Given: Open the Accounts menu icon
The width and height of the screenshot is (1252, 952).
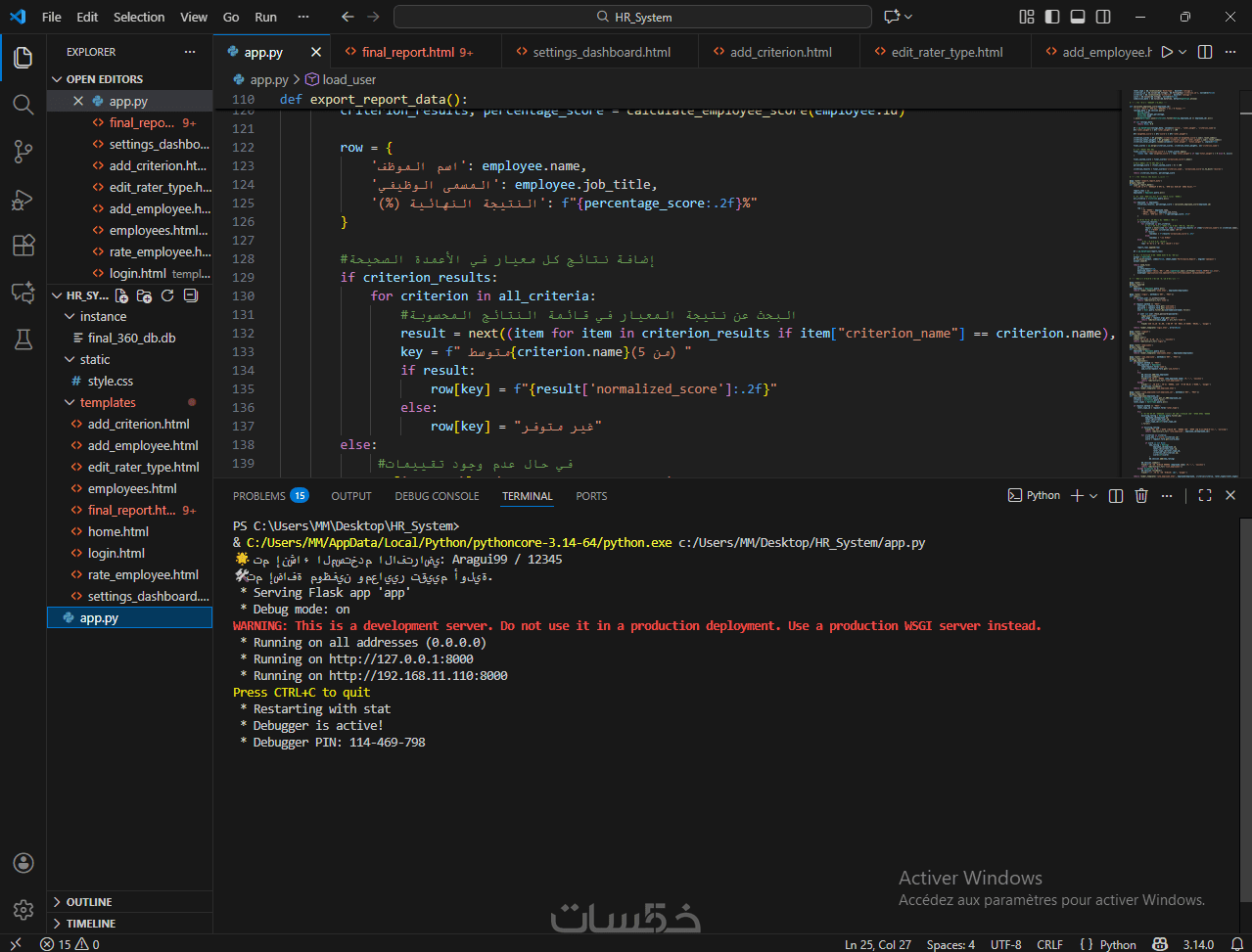Looking at the screenshot, I should click(x=23, y=863).
